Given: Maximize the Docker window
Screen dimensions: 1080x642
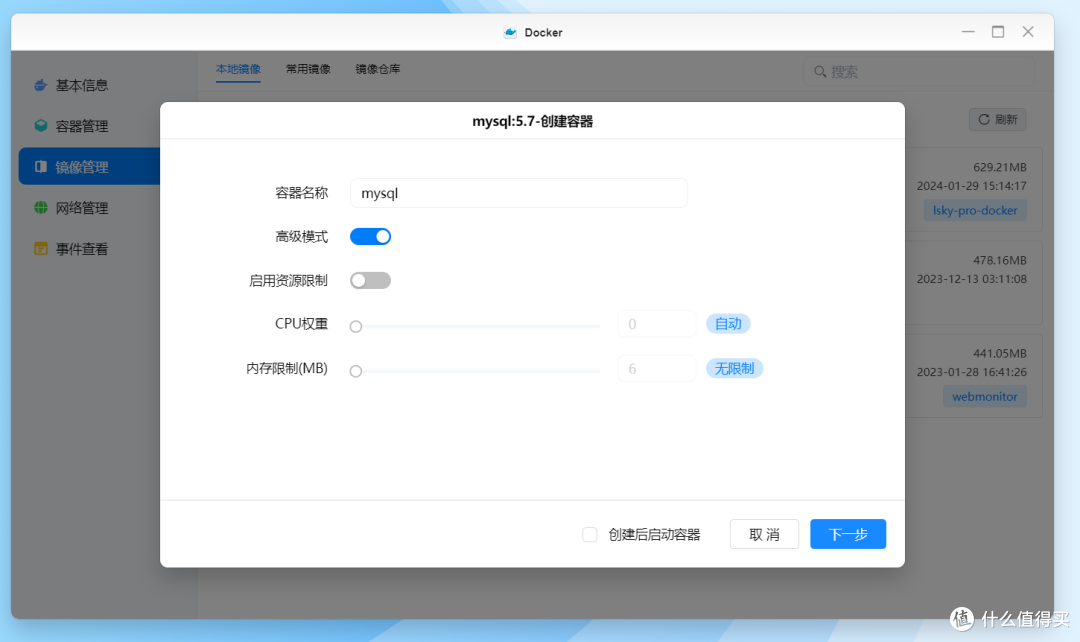Looking at the screenshot, I should click(x=998, y=32).
